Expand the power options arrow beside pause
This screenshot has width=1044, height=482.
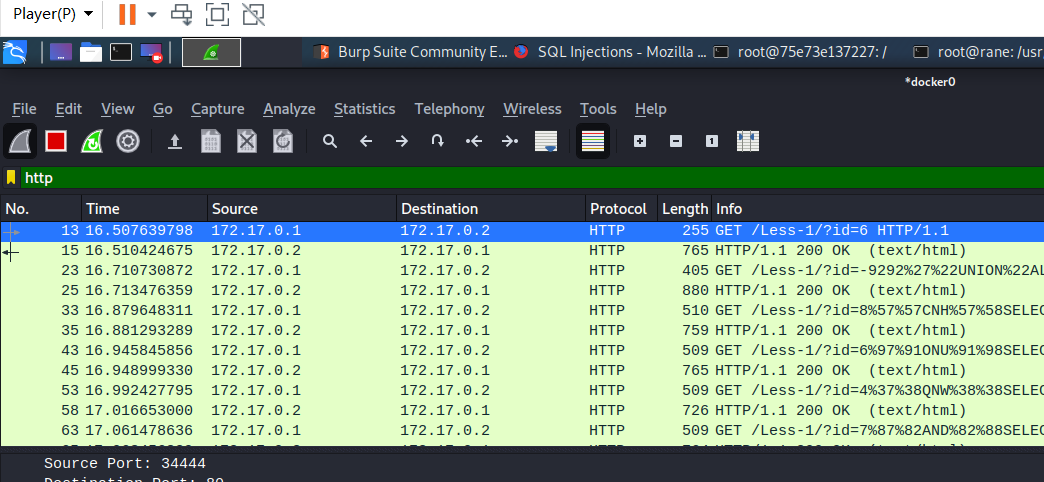tap(152, 14)
